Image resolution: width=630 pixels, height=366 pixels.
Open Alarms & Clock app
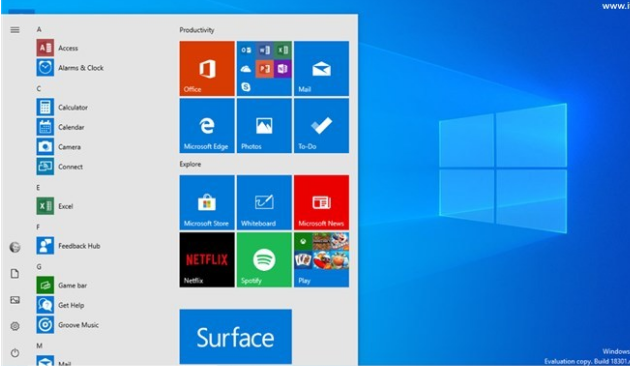[70, 67]
